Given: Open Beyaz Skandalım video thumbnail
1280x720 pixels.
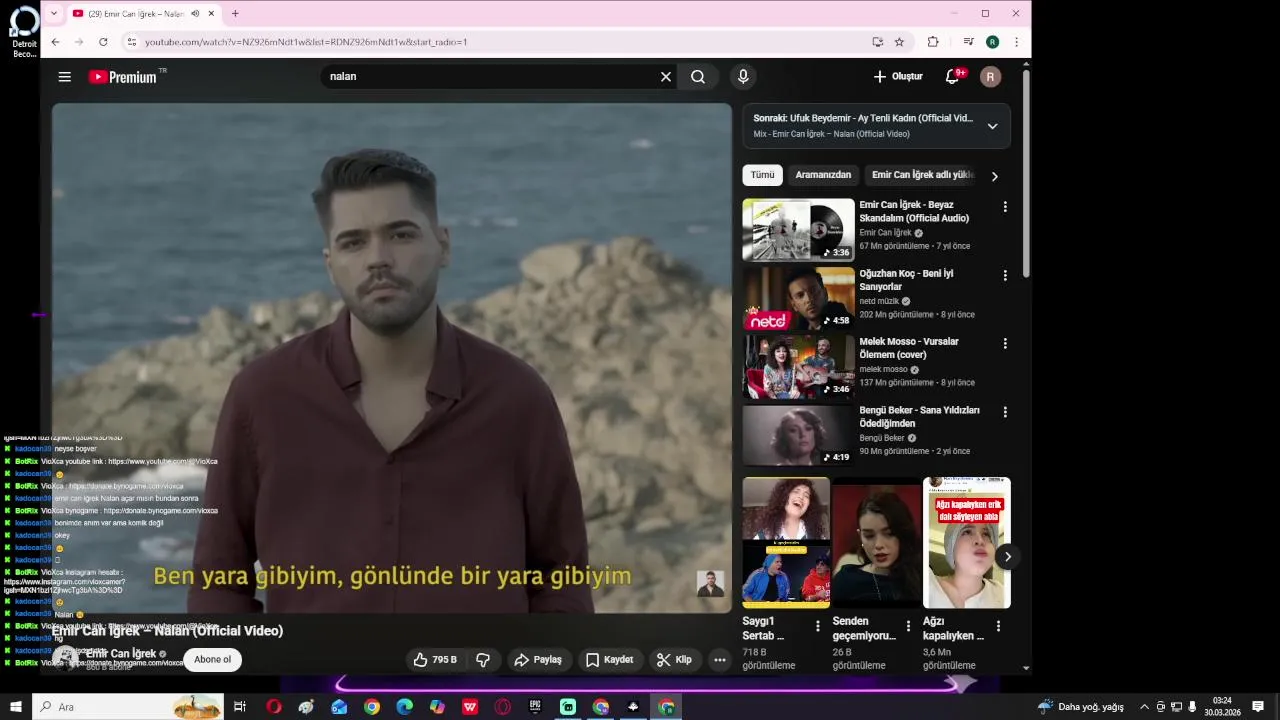Looking at the screenshot, I should pyautogui.click(x=798, y=229).
